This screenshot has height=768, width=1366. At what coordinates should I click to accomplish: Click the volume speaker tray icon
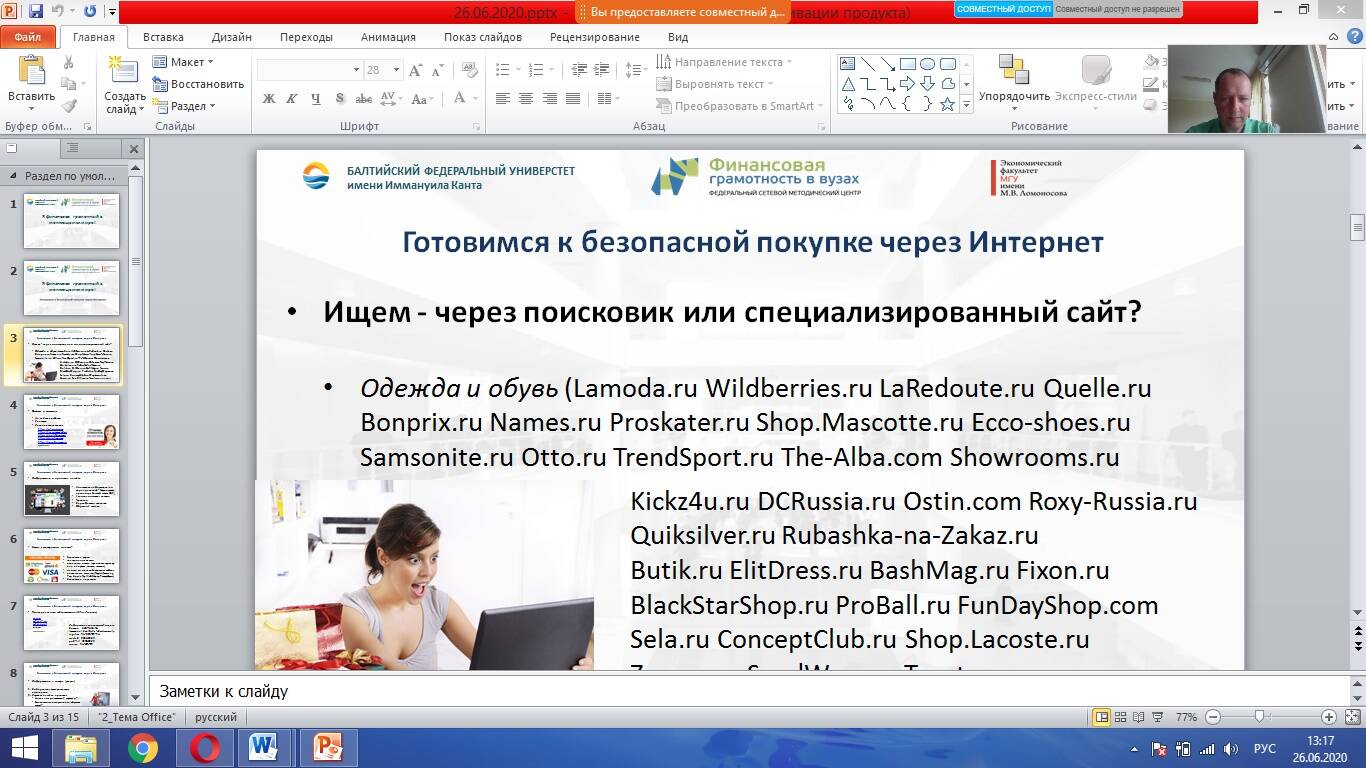click(1230, 749)
